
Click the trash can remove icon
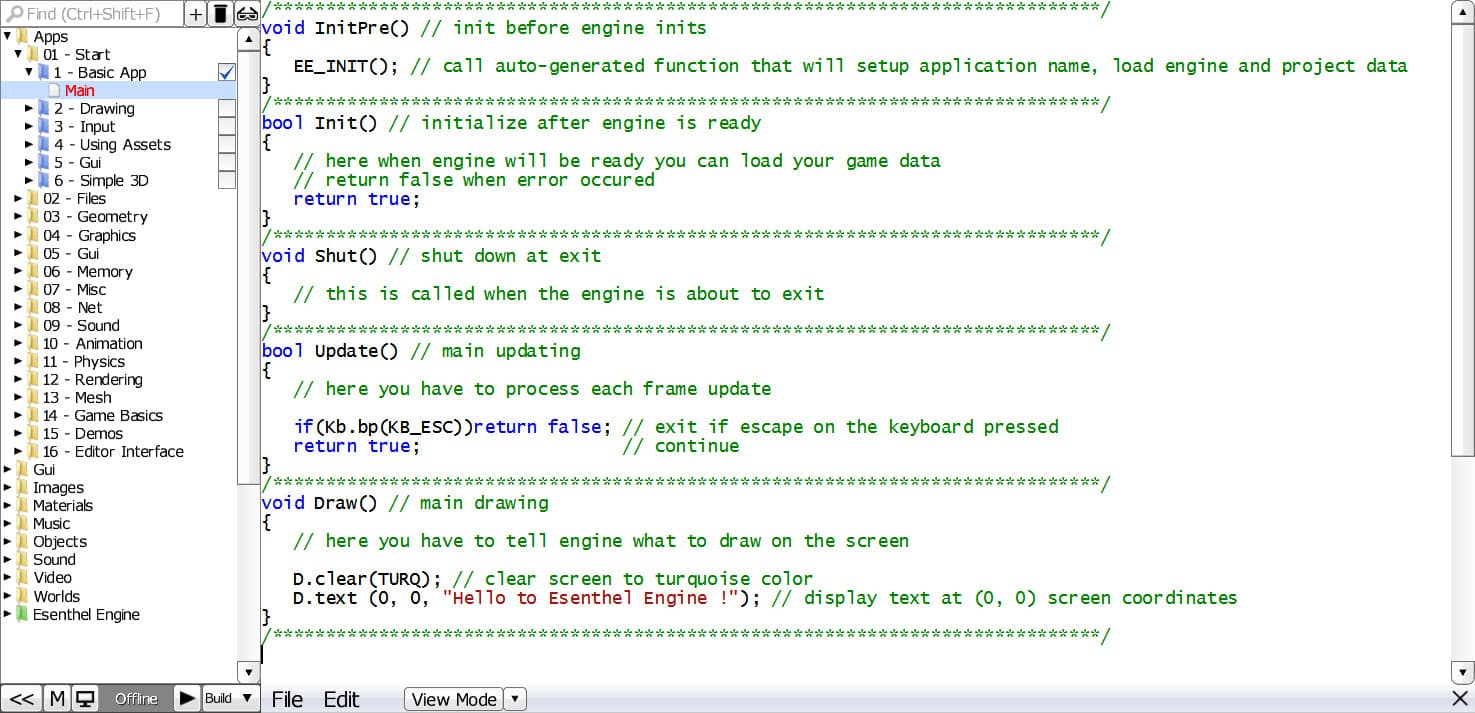pos(221,14)
